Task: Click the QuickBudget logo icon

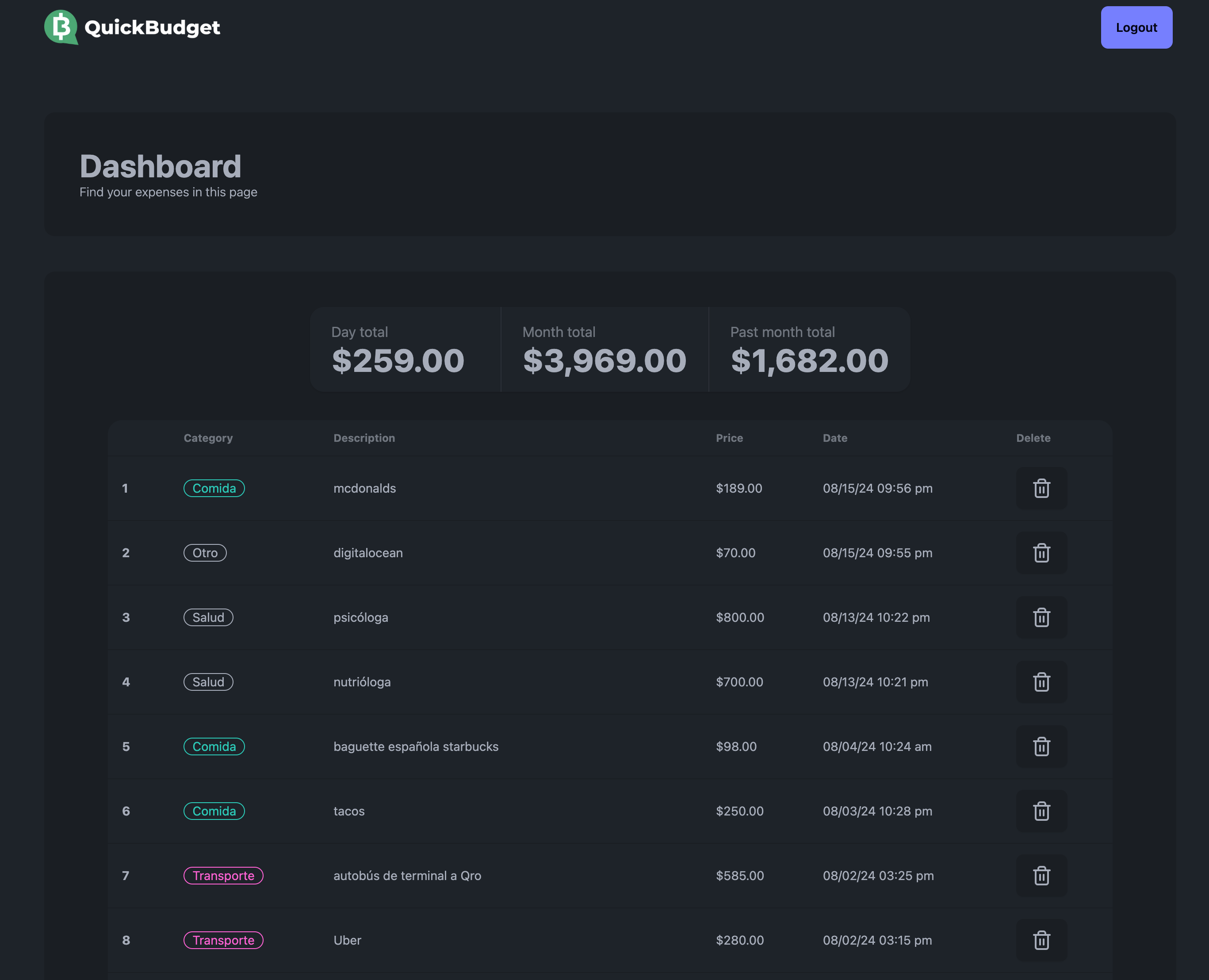Action: point(61,27)
